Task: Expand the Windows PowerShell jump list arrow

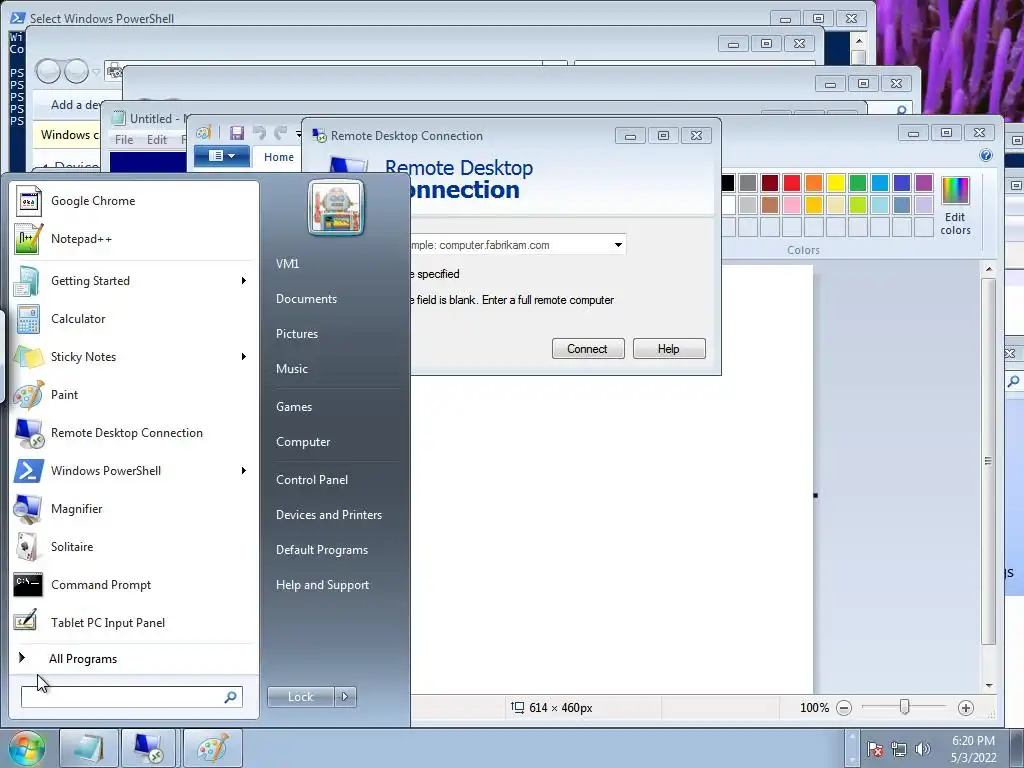Action: (244, 471)
